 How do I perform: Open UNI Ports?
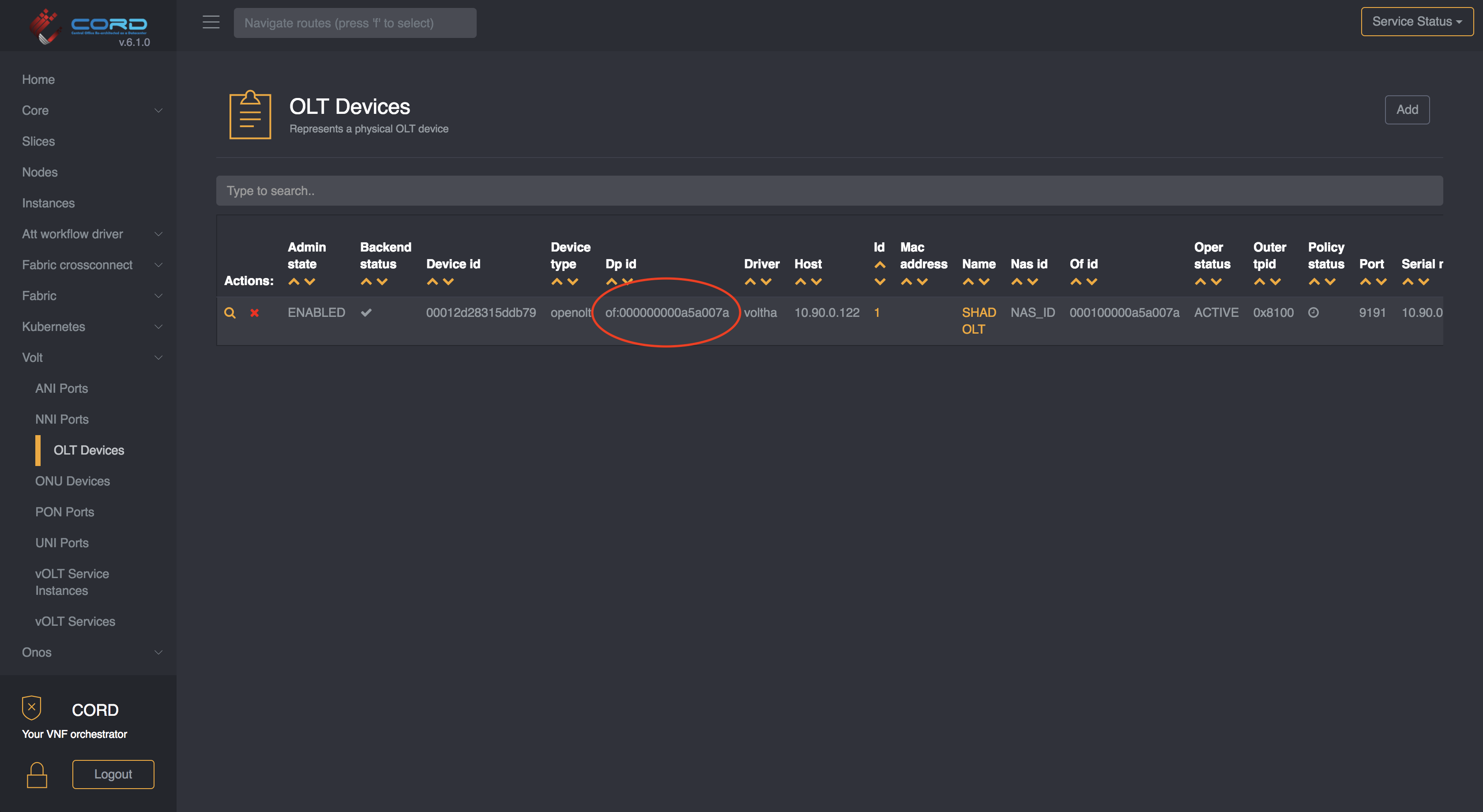point(62,543)
